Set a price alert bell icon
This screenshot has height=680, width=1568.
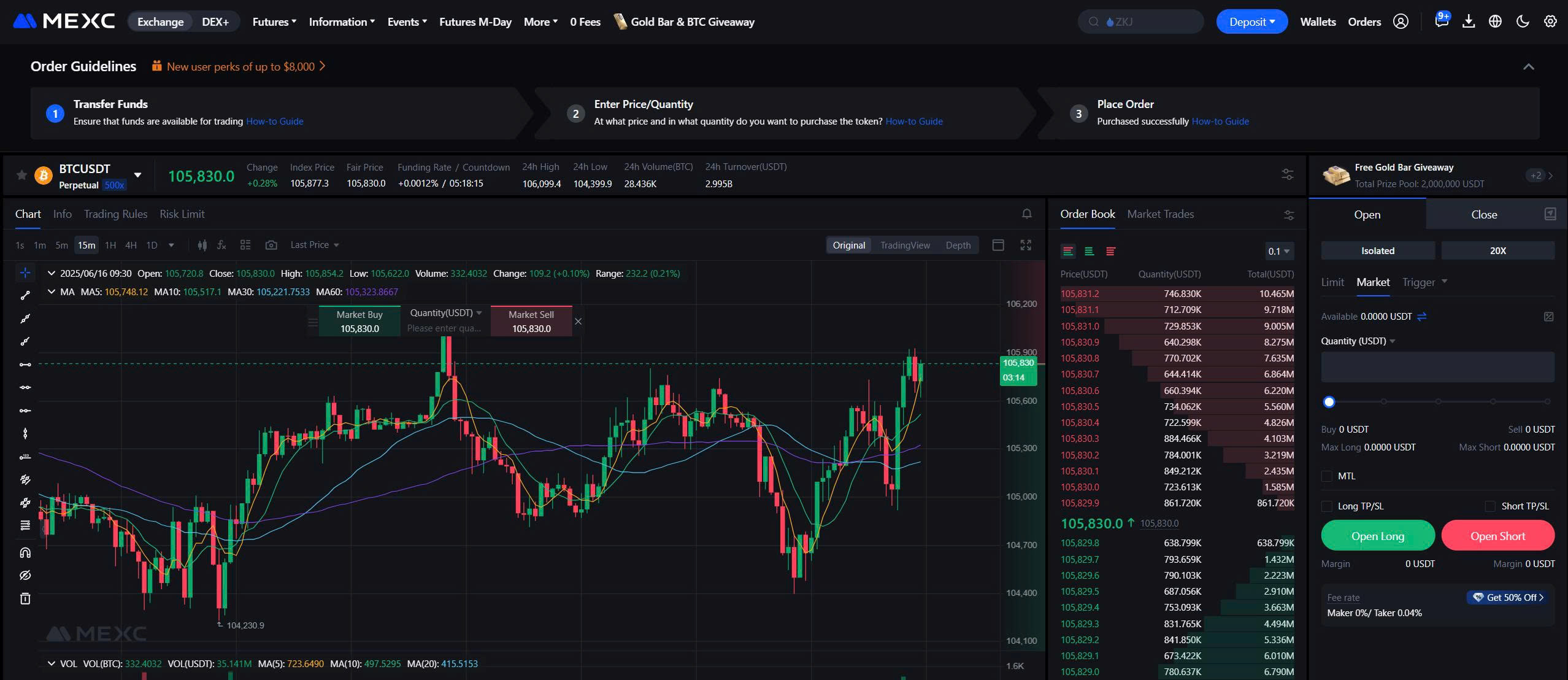pyautogui.click(x=1027, y=214)
